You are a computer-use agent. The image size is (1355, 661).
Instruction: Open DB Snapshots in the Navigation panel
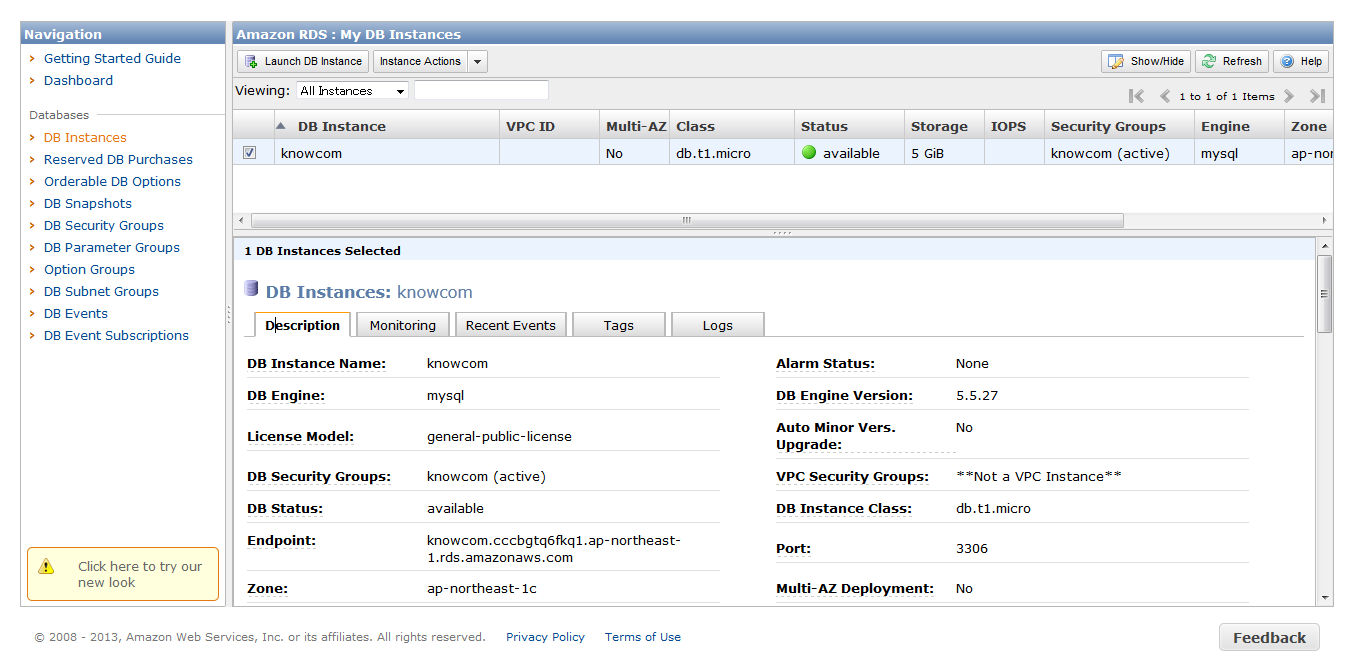click(x=88, y=204)
